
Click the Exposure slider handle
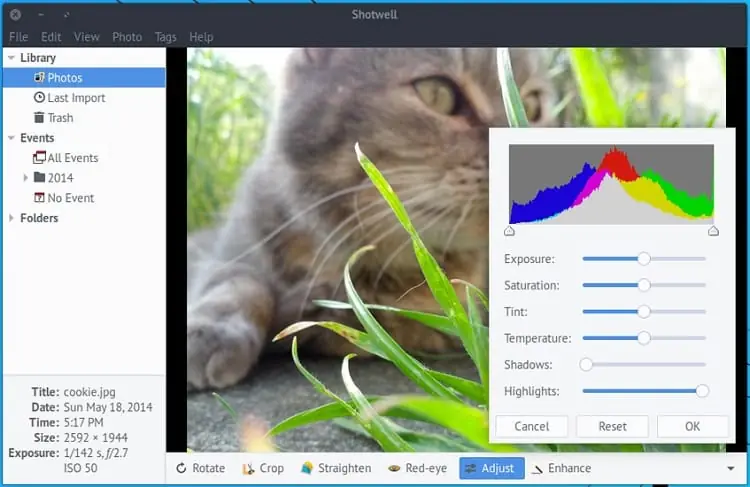tap(644, 259)
